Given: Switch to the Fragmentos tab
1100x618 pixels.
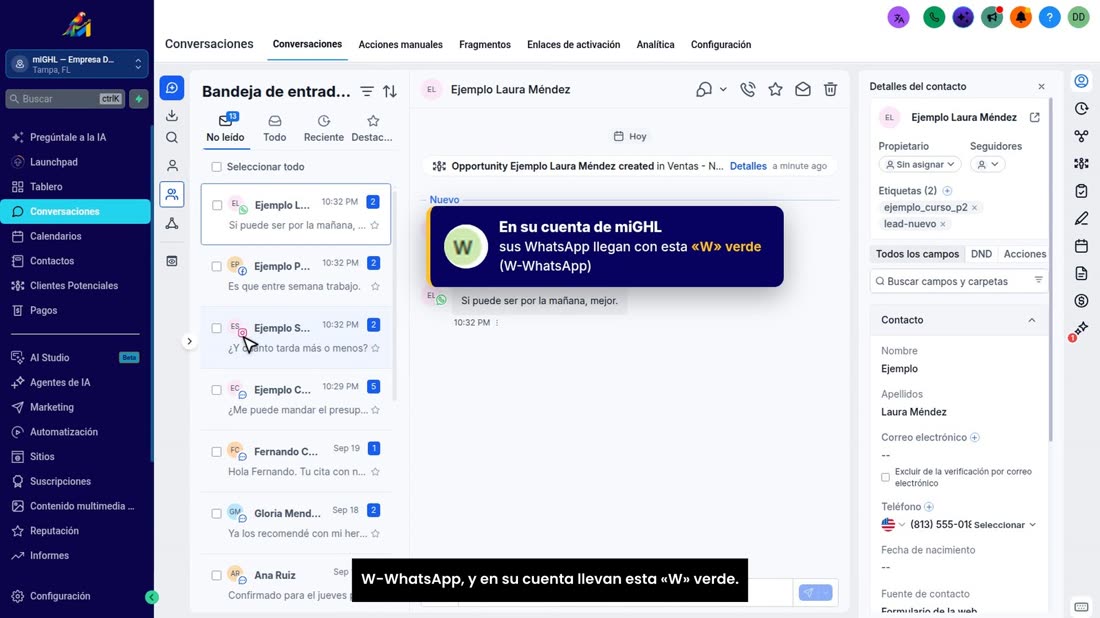Looking at the screenshot, I should pyautogui.click(x=485, y=45).
